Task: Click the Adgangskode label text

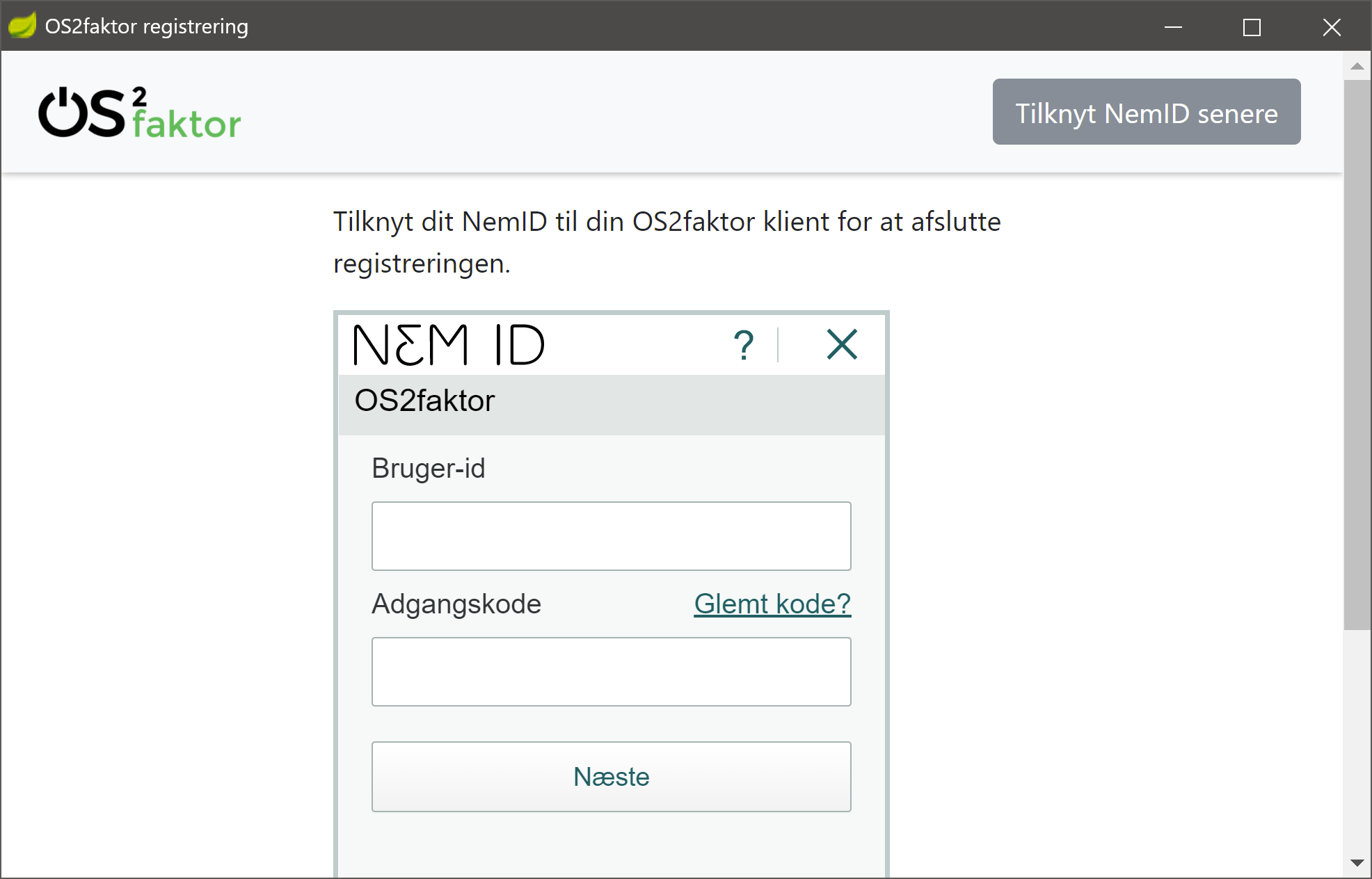Action: 456,604
